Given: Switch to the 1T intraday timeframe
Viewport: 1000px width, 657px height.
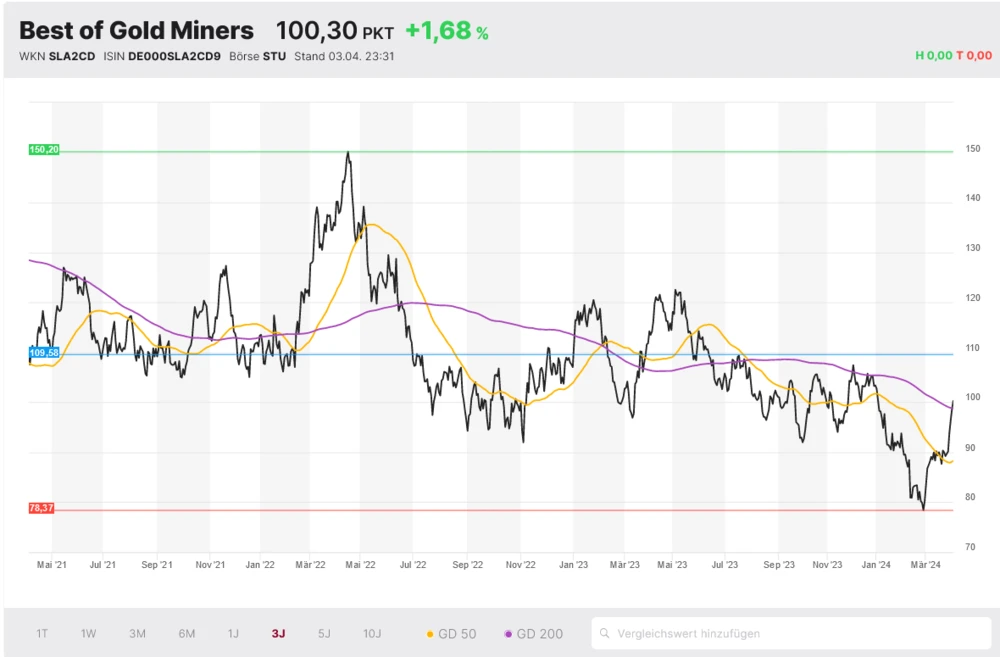Looking at the screenshot, I should click(42, 634).
